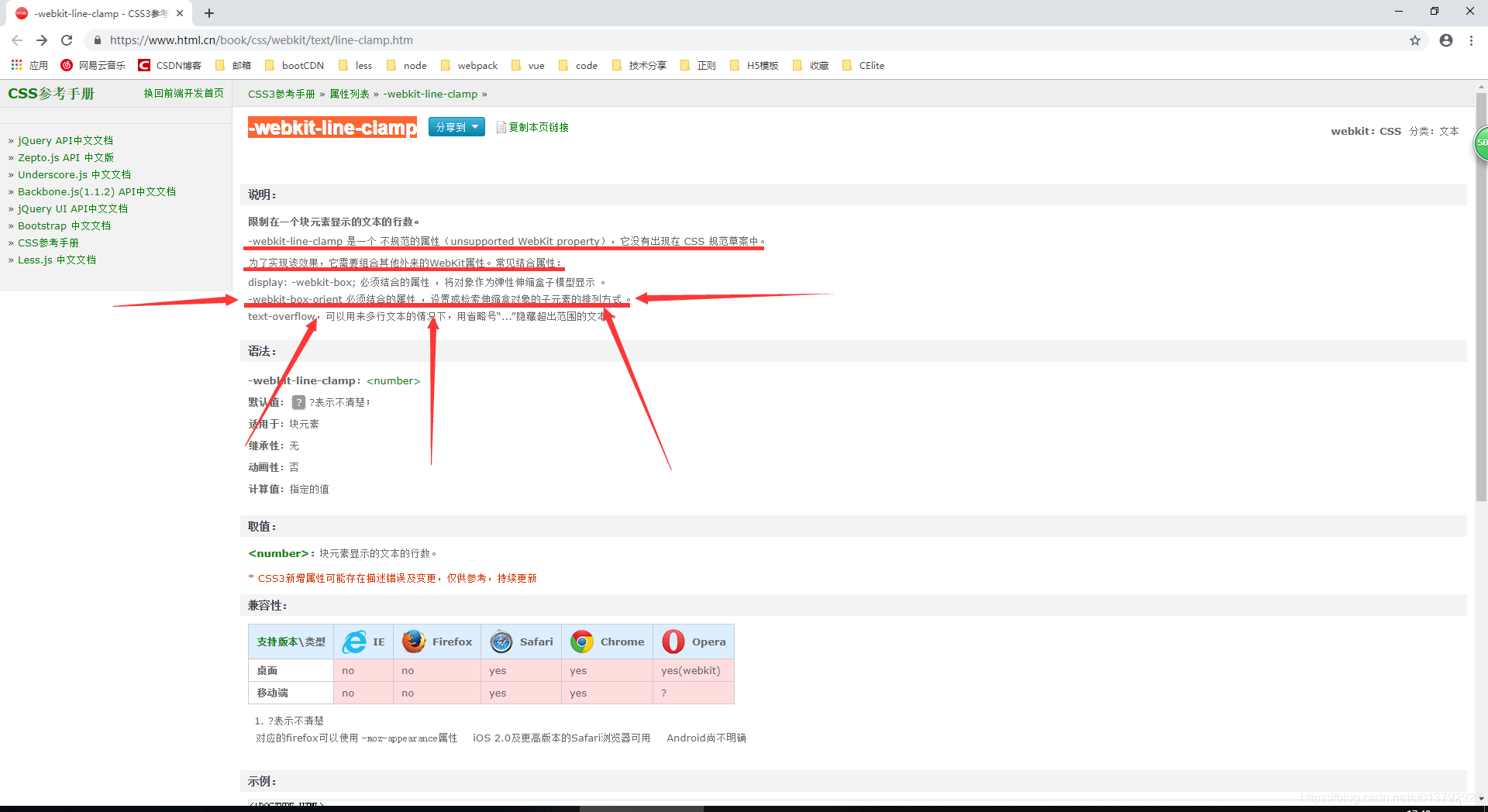Open jQuery API中文文档 sidebar link
1488x812 pixels.
pos(65,140)
